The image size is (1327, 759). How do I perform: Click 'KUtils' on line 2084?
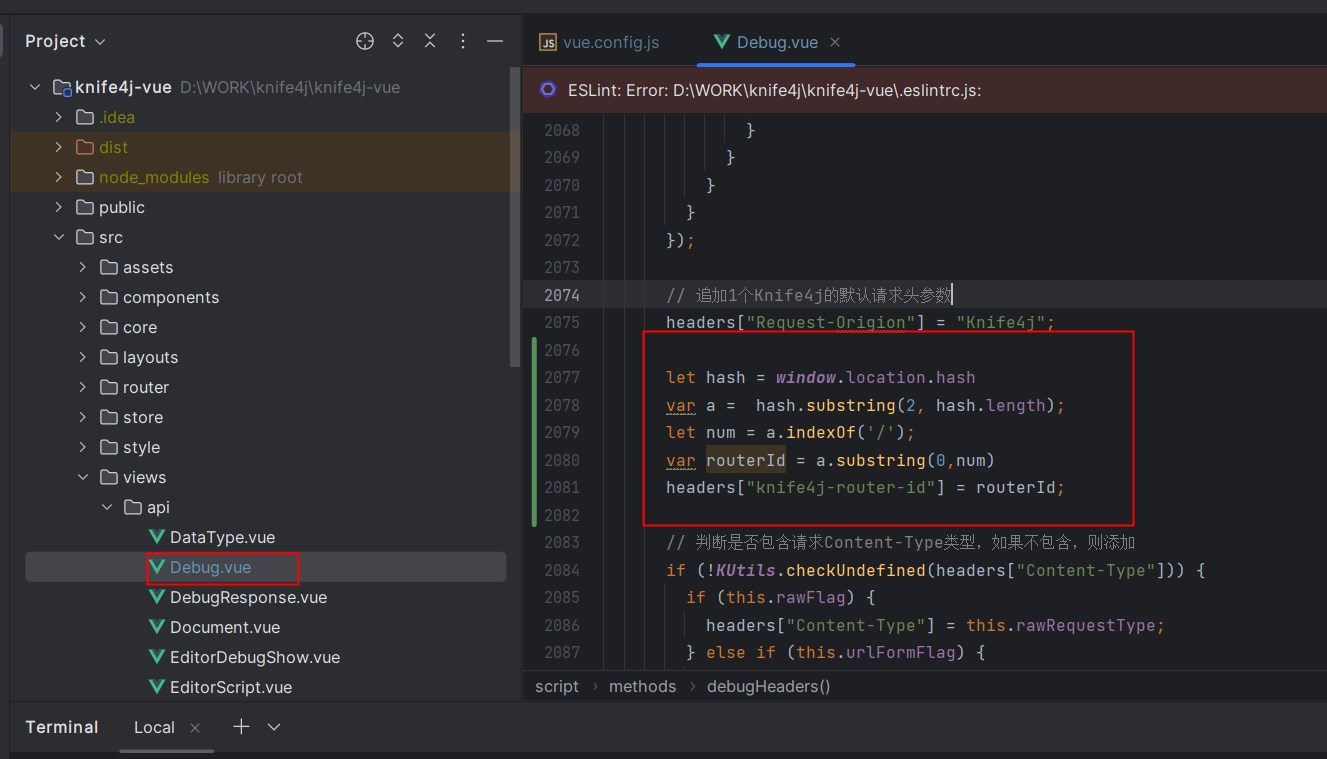[746, 570]
